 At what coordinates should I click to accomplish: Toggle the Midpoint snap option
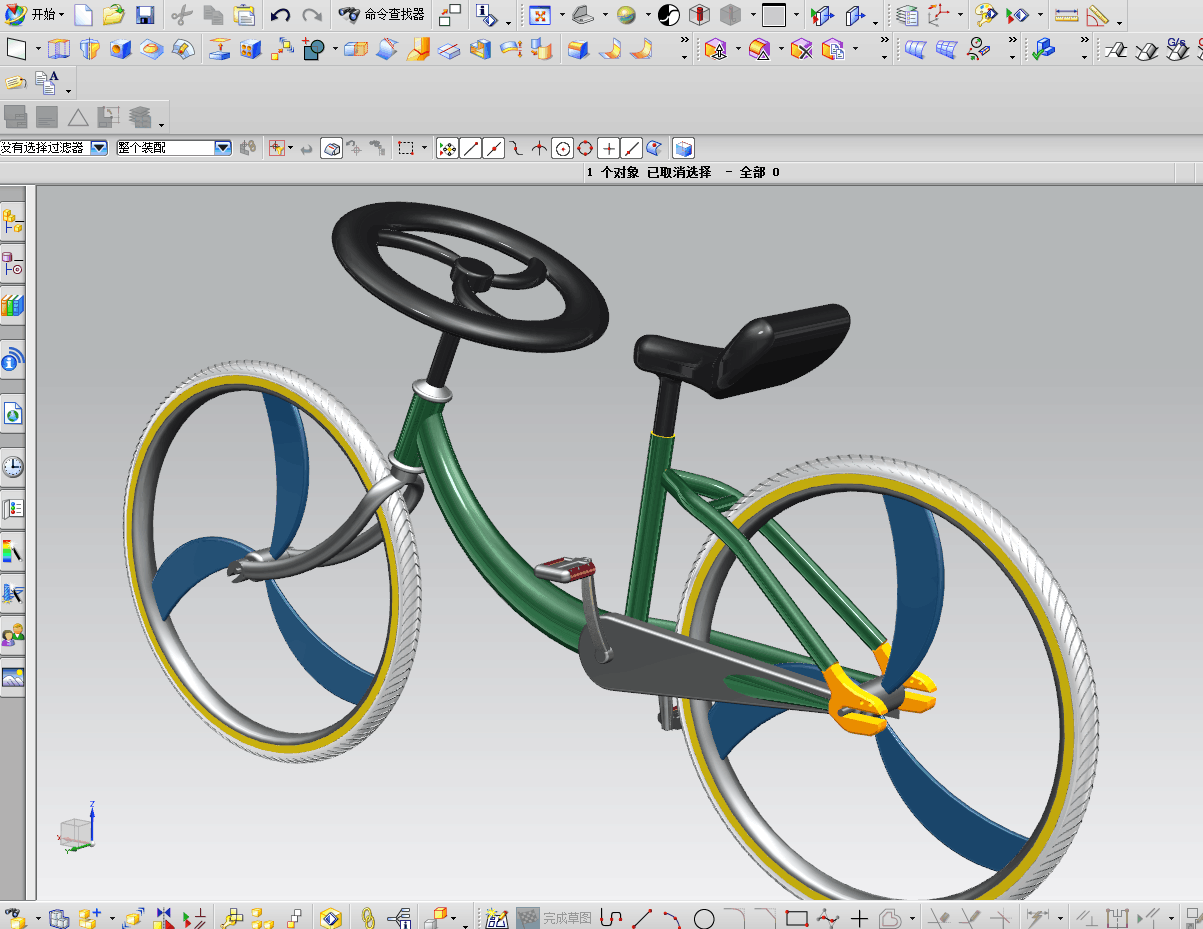494,148
